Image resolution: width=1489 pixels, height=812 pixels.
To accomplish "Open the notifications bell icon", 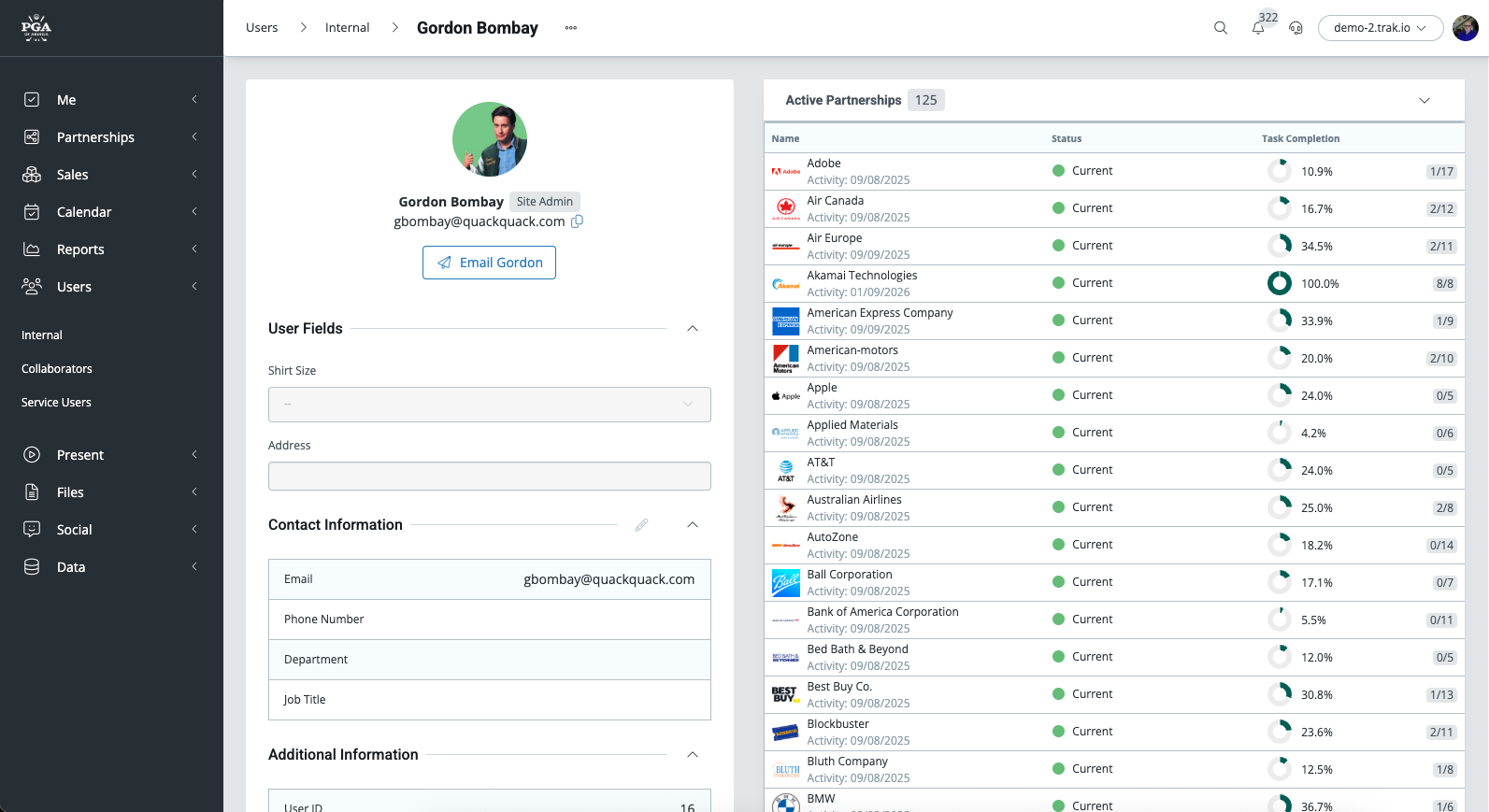I will (1258, 28).
